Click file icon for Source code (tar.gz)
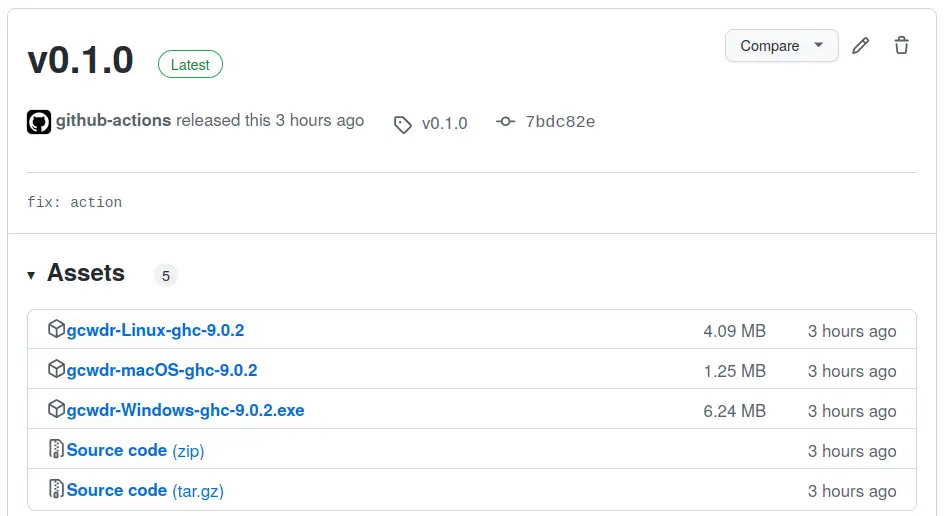This screenshot has height=516, width=945. 56,489
